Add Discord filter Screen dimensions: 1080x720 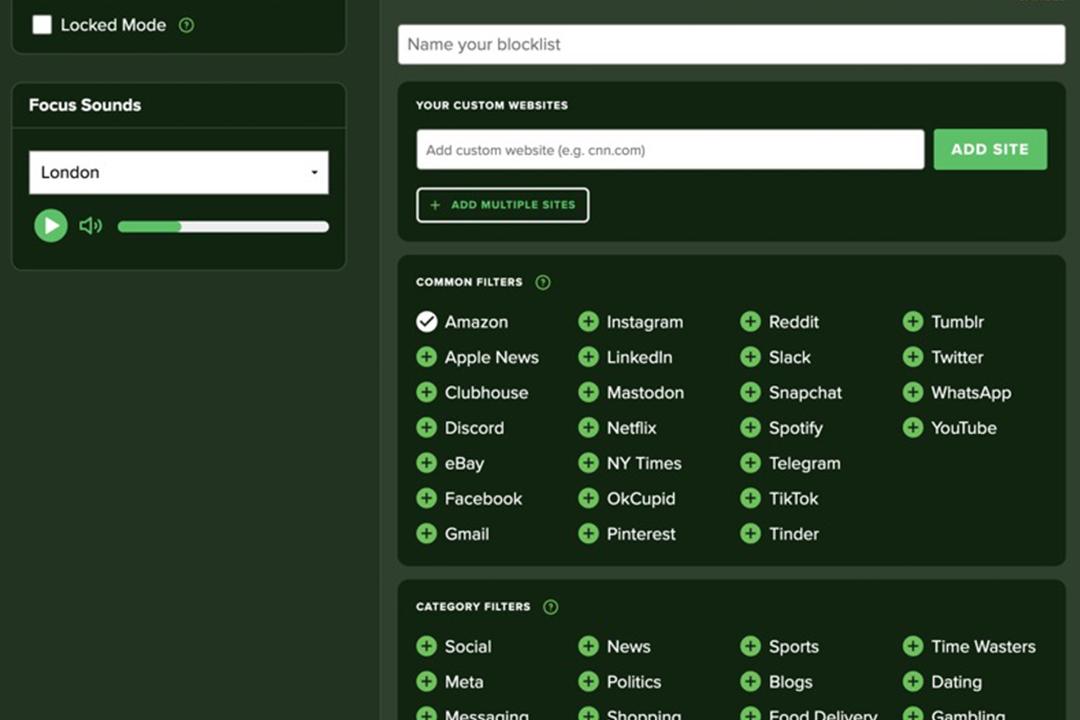coord(426,428)
